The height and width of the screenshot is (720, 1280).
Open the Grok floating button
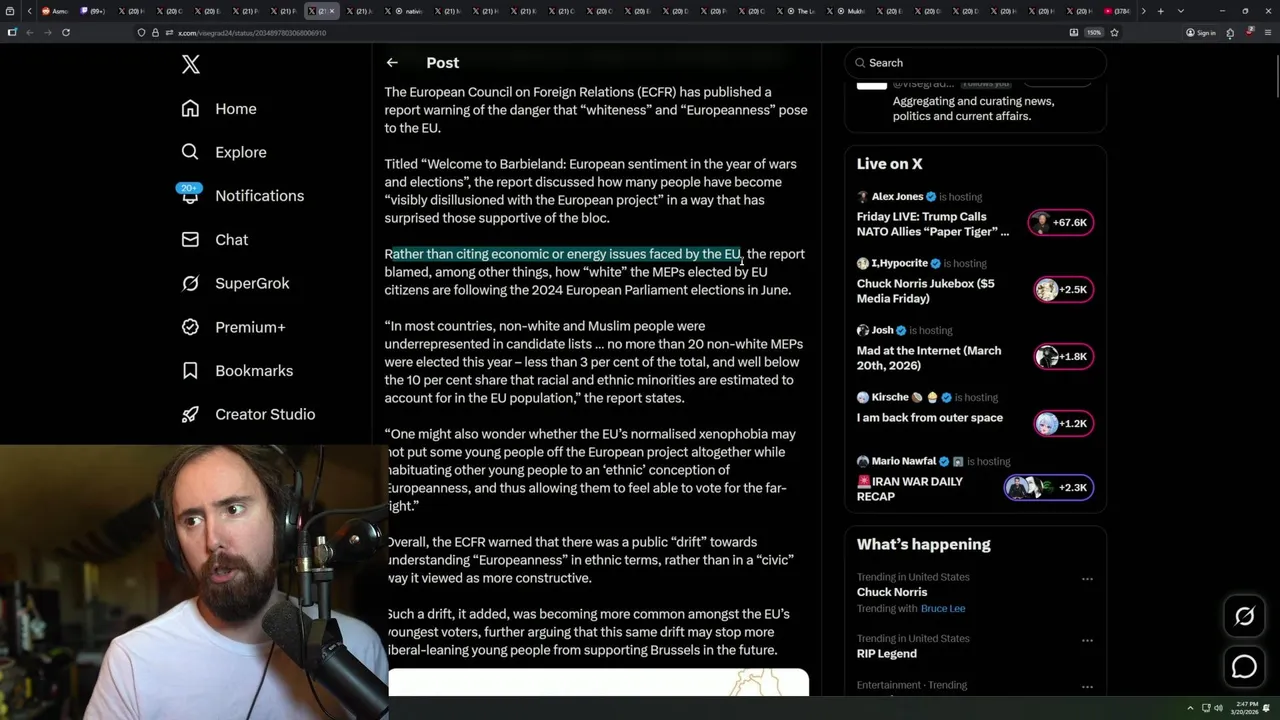click(x=1244, y=617)
